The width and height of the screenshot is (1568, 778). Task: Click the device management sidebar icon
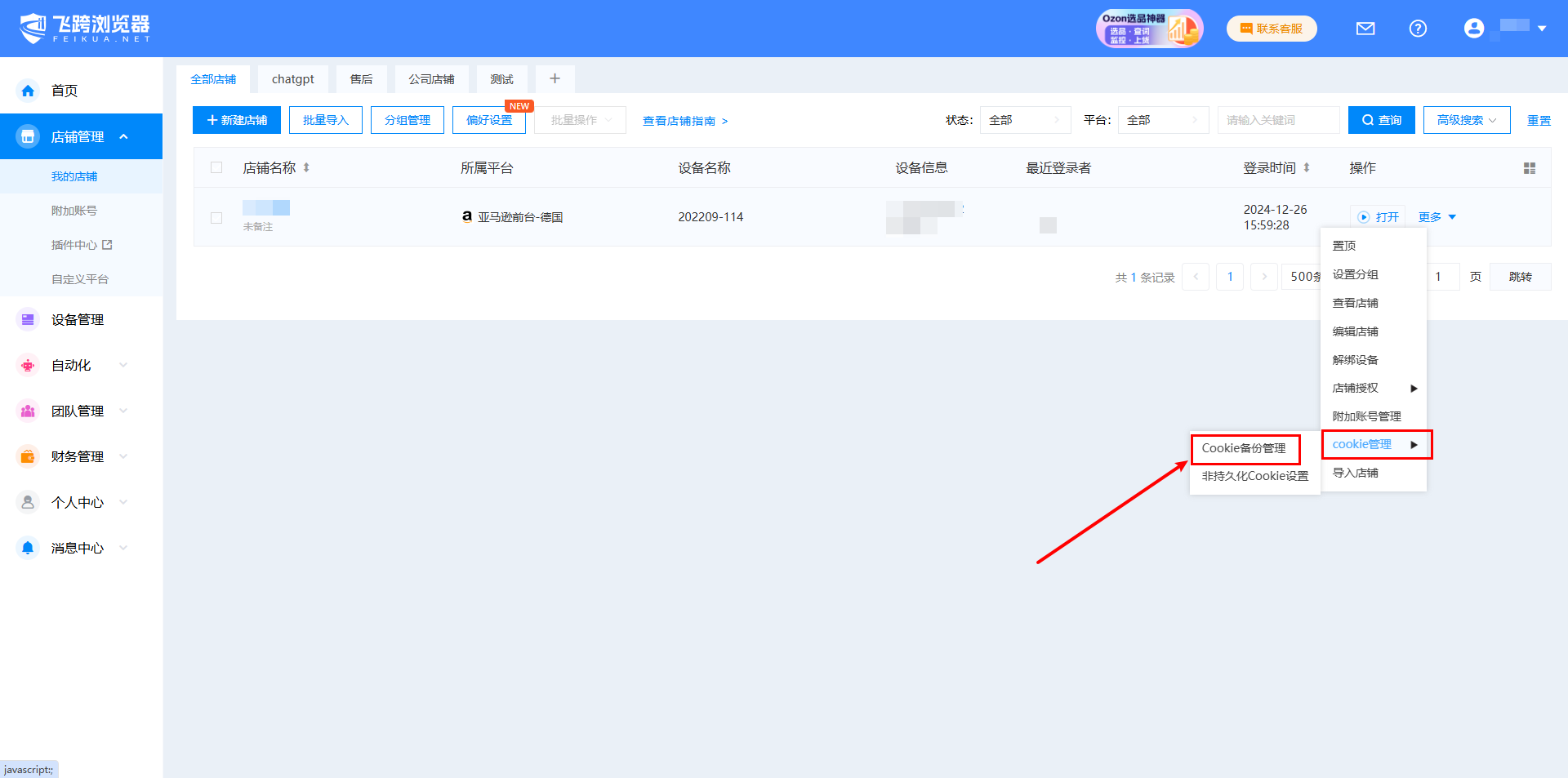pos(28,320)
